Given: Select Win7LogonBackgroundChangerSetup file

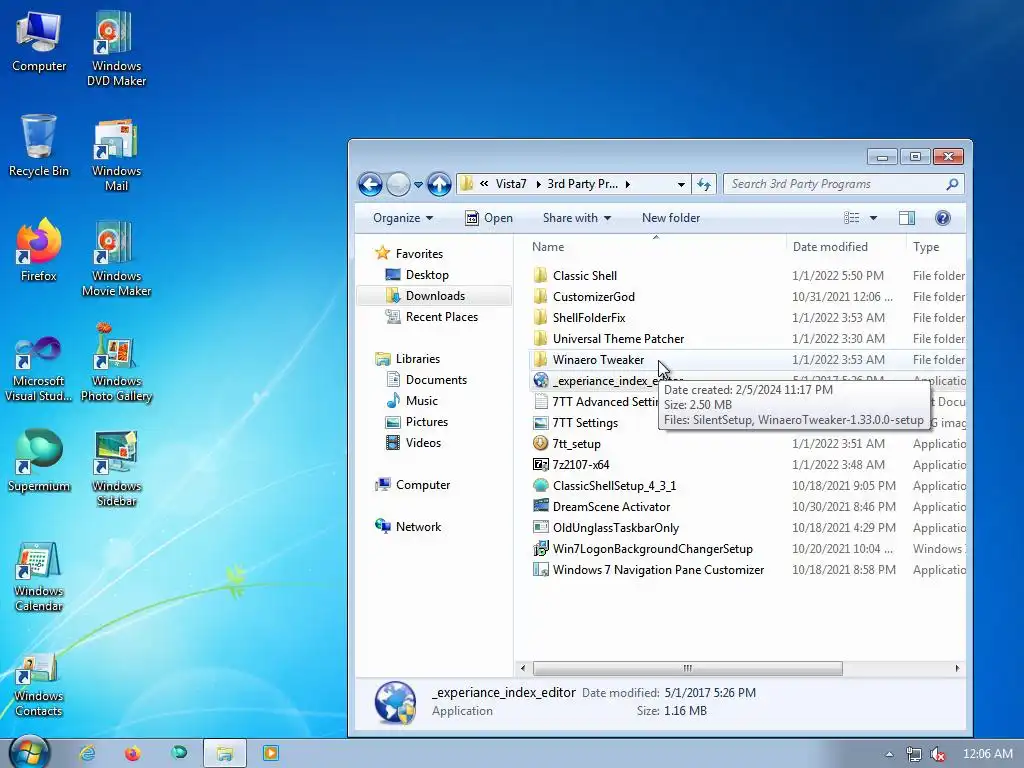Looking at the screenshot, I should coord(652,549).
